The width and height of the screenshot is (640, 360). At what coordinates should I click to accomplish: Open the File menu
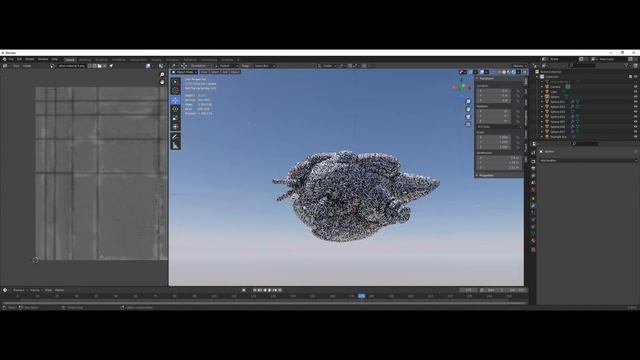tap(11, 59)
